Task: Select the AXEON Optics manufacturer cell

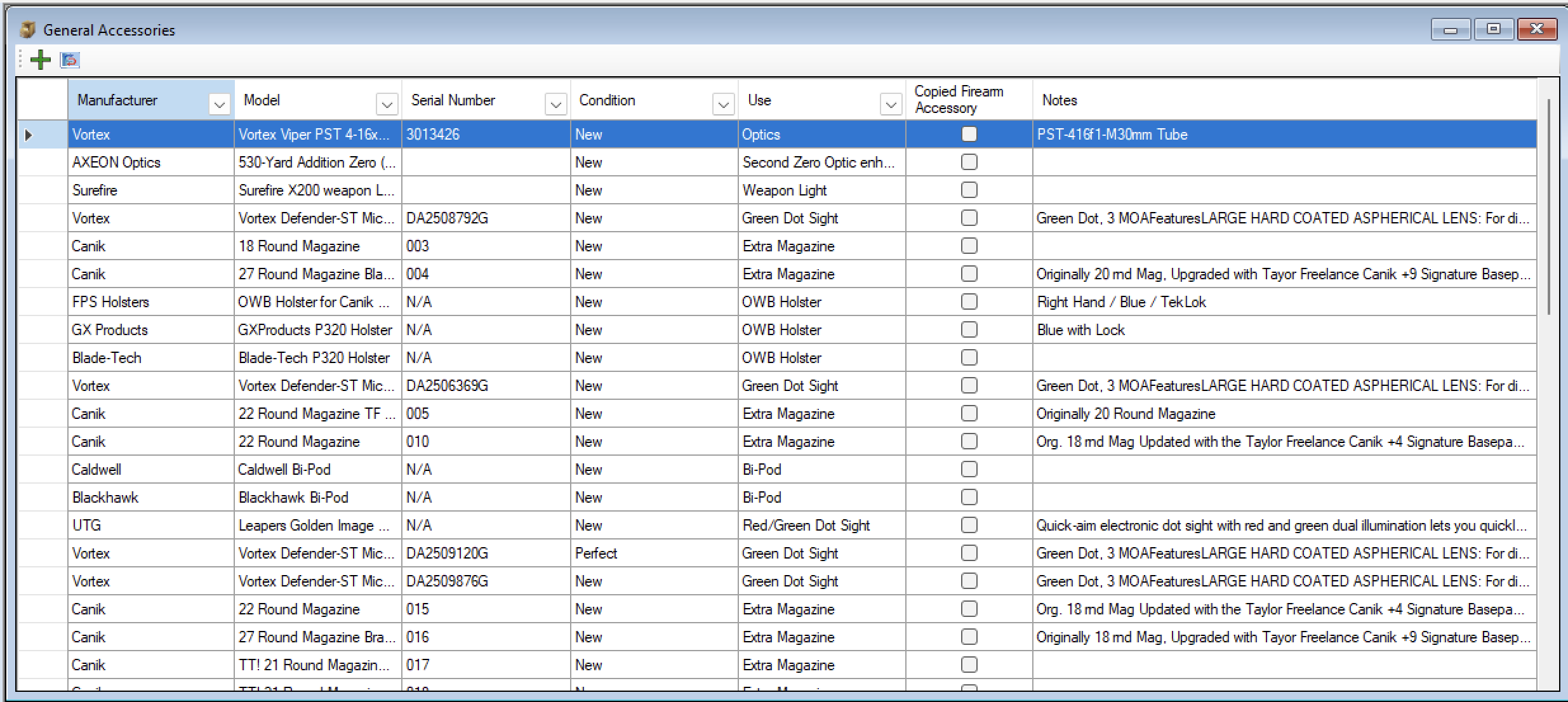Action: point(151,162)
